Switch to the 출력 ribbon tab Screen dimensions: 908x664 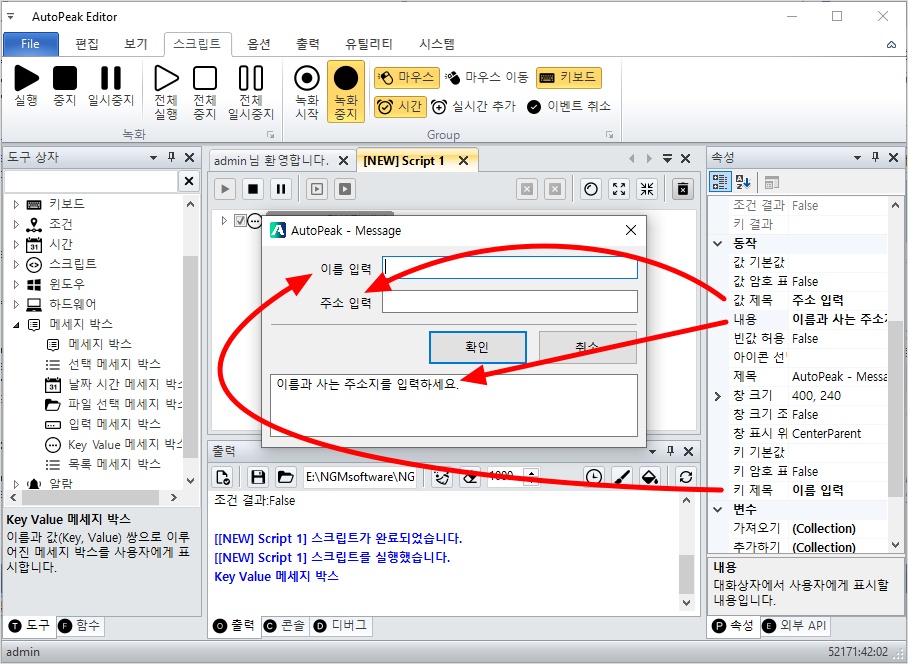(x=307, y=44)
